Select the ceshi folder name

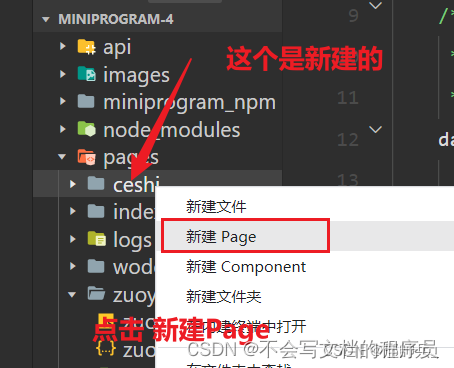click(x=136, y=185)
